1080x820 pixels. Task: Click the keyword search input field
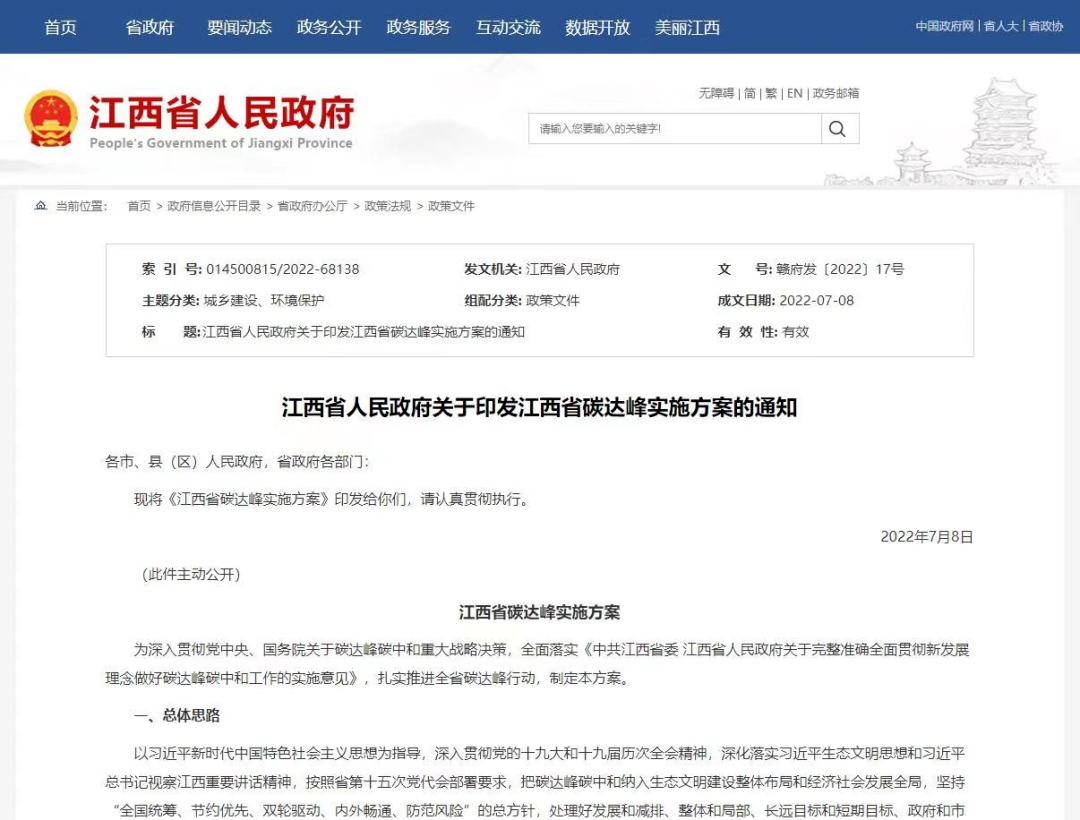675,129
